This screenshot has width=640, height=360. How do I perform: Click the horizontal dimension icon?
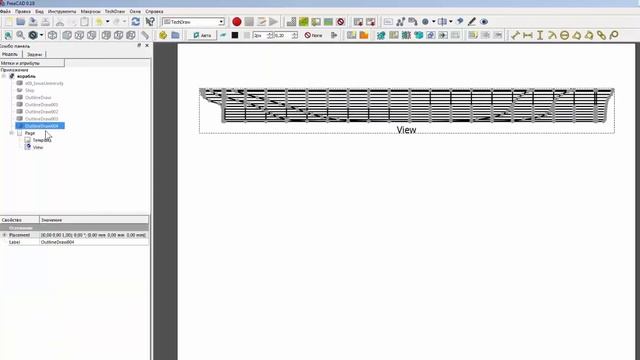point(527,36)
